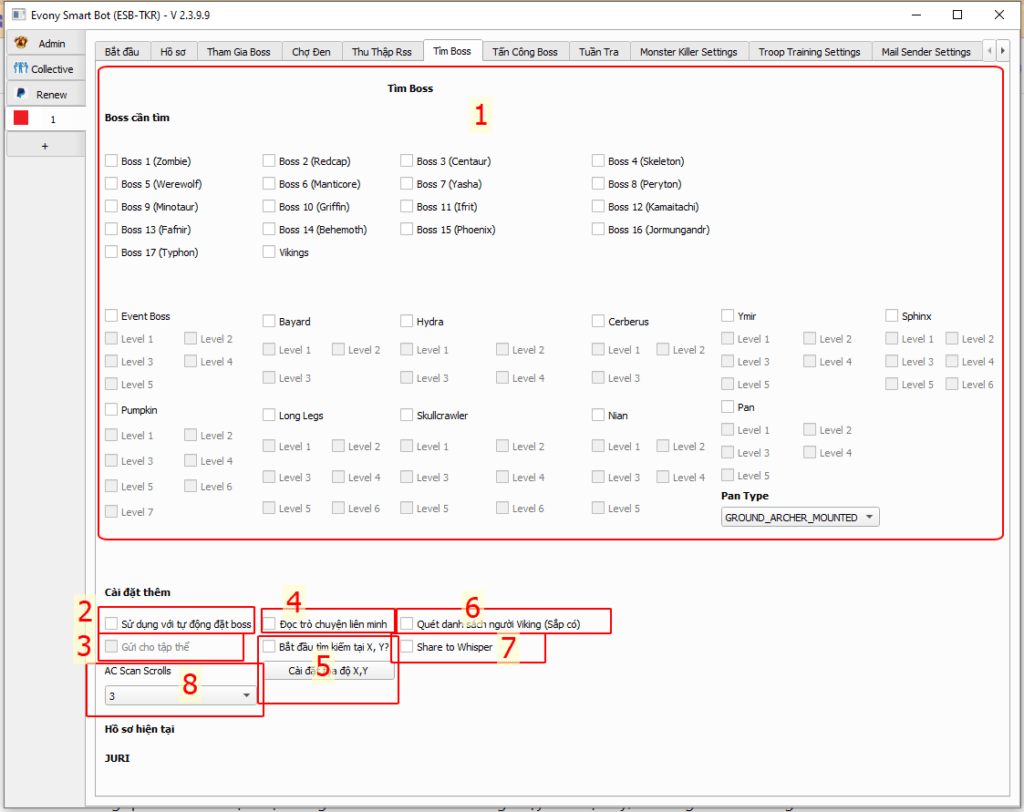Open the Monster Killer Settings tab
Image resolution: width=1024 pixels, height=812 pixels.
[688, 52]
